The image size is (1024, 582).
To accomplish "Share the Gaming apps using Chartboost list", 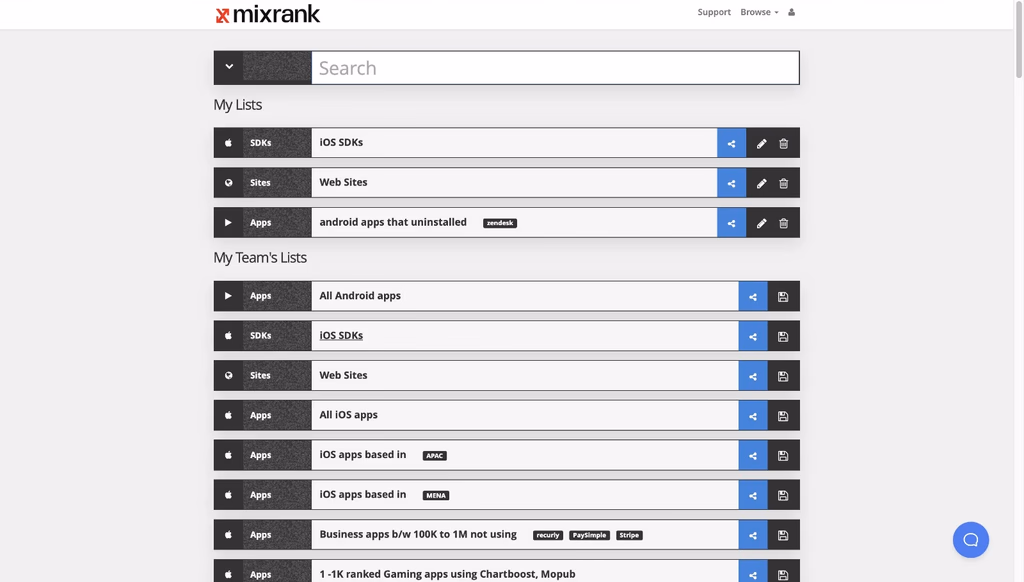I will click(x=753, y=572).
